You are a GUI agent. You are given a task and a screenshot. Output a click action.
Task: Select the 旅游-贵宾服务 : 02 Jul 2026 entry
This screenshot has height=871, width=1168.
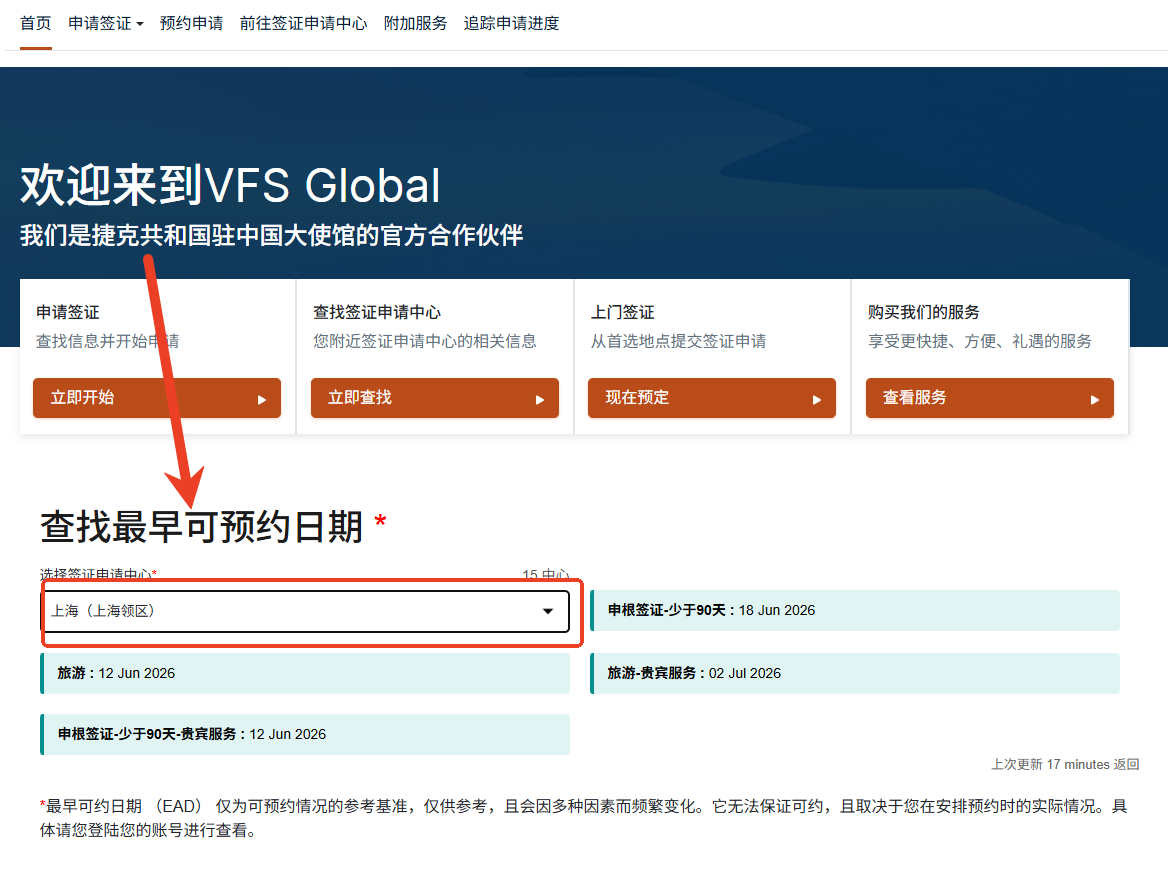[x=855, y=674]
